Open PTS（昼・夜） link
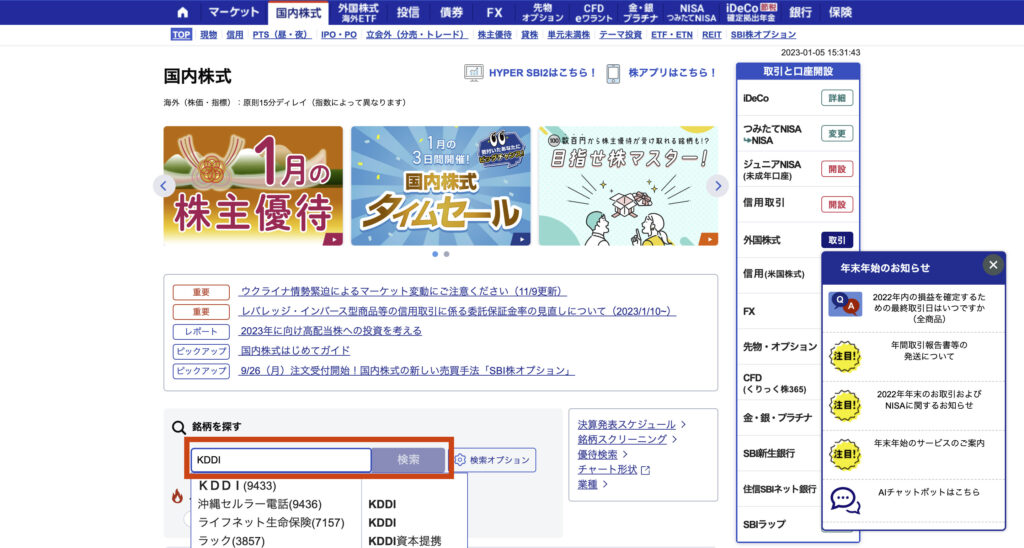Screen dimensions: 1024x548 point(282,35)
